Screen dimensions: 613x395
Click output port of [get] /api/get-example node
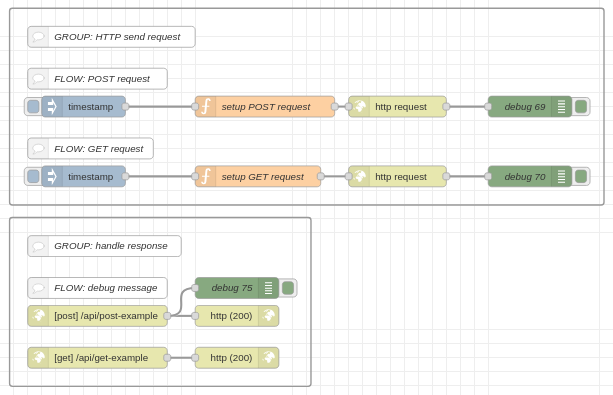click(x=167, y=358)
